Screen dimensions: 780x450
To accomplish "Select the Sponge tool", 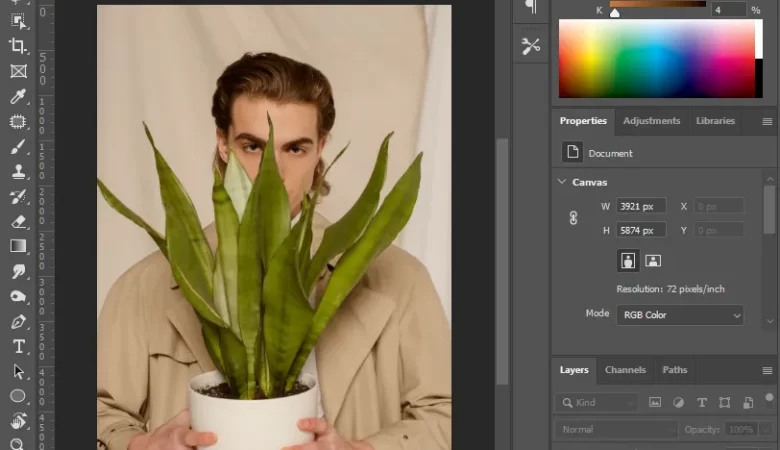I will coord(18,296).
